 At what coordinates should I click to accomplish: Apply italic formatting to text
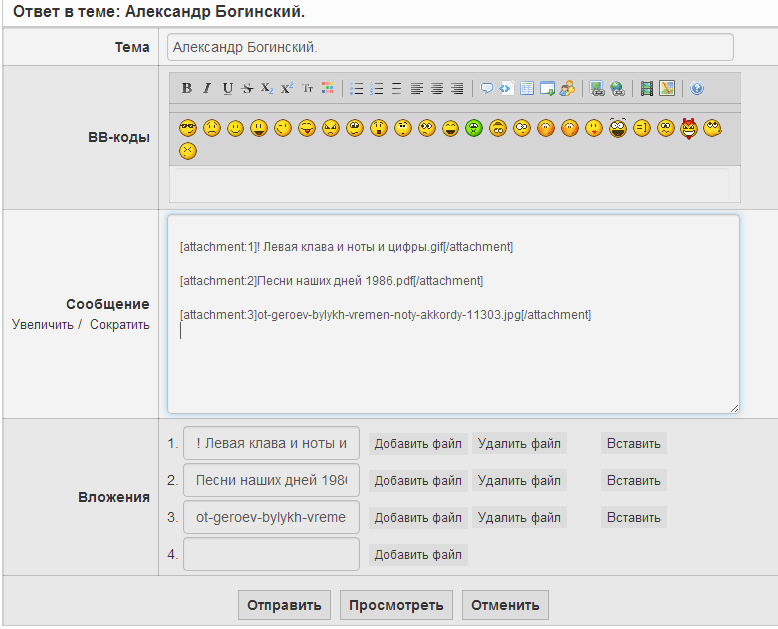[207, 88]
